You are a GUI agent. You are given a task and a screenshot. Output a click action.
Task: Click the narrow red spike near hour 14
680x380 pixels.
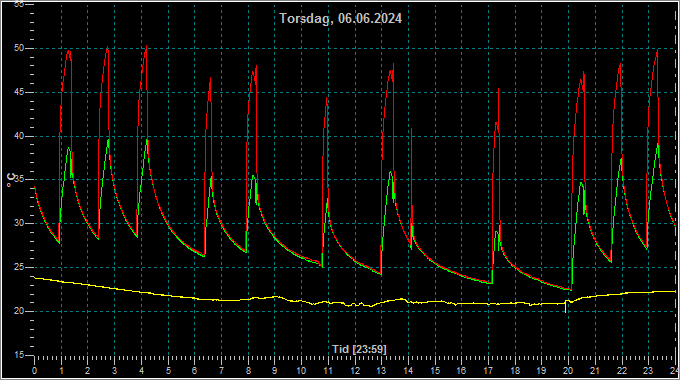[411, 129]
